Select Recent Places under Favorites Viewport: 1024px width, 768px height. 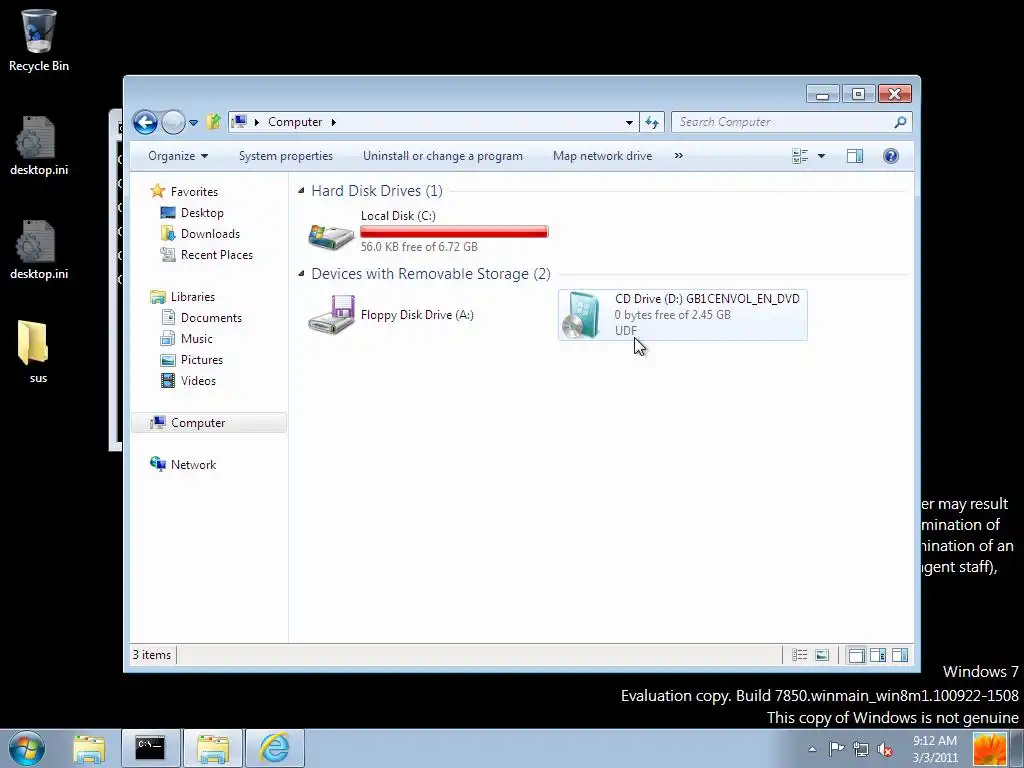point(216,255)
